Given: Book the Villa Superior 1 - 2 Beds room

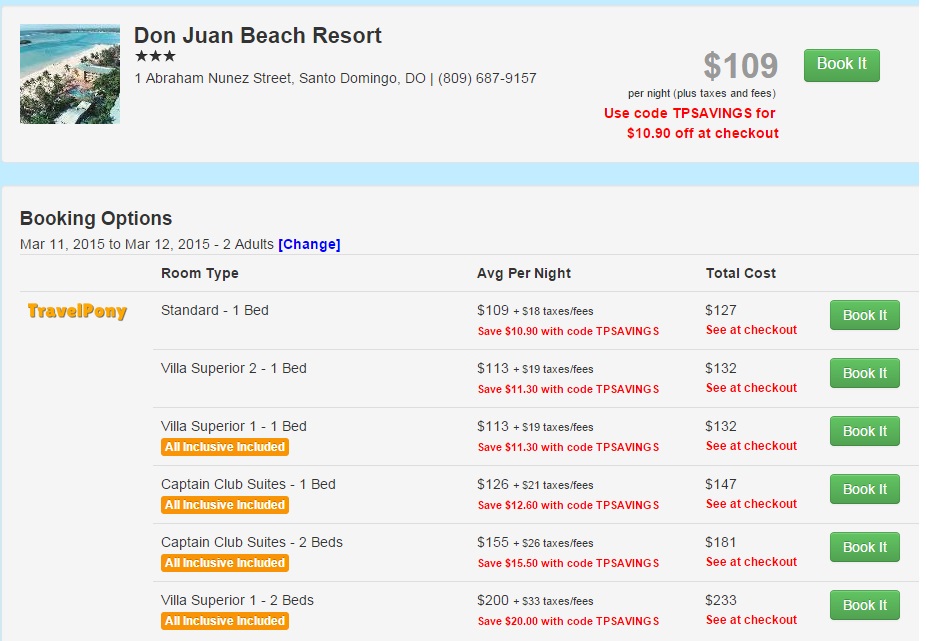Looking at the screenshot, I should [x=865, y=604].
